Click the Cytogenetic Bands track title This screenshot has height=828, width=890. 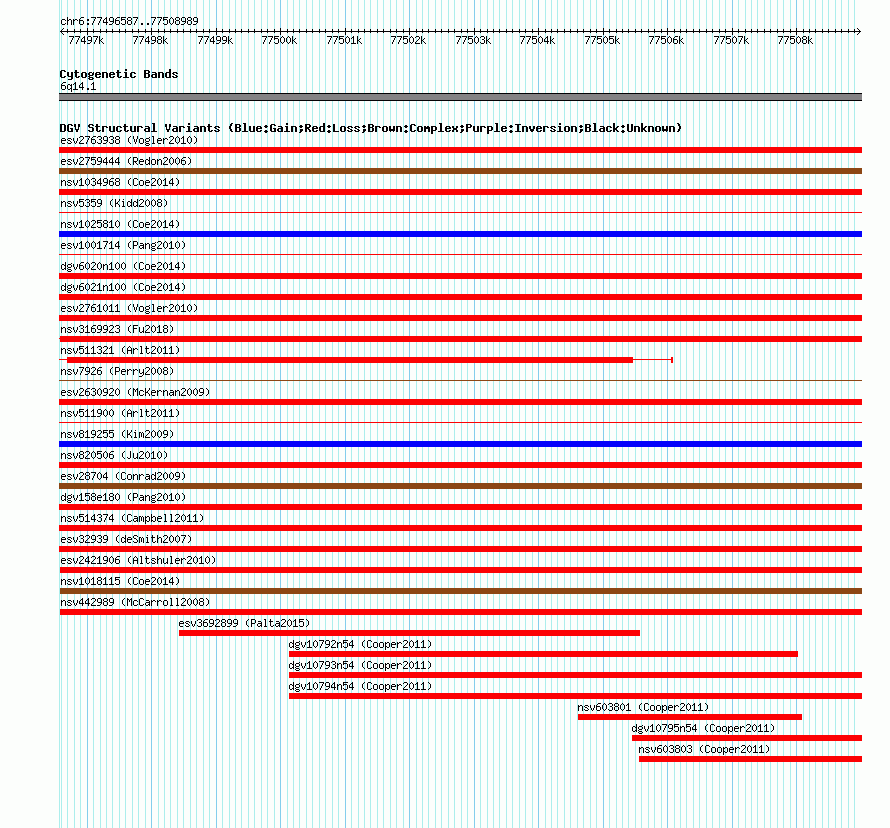click(x=119, y=74)
